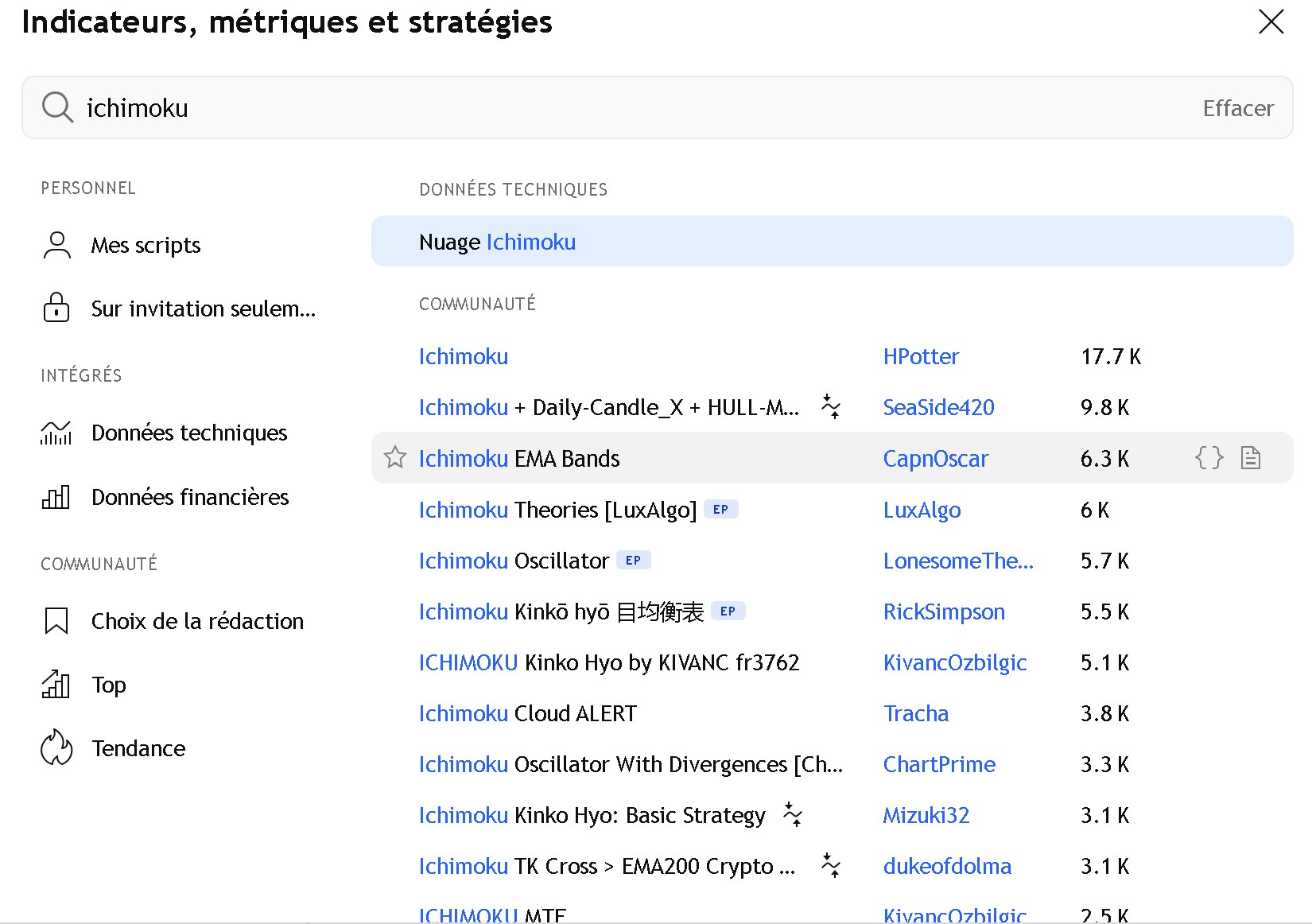Open LuxAlgo author profile link
Viewport: 1312px width, 924px height.
click(x=922, y=510)
